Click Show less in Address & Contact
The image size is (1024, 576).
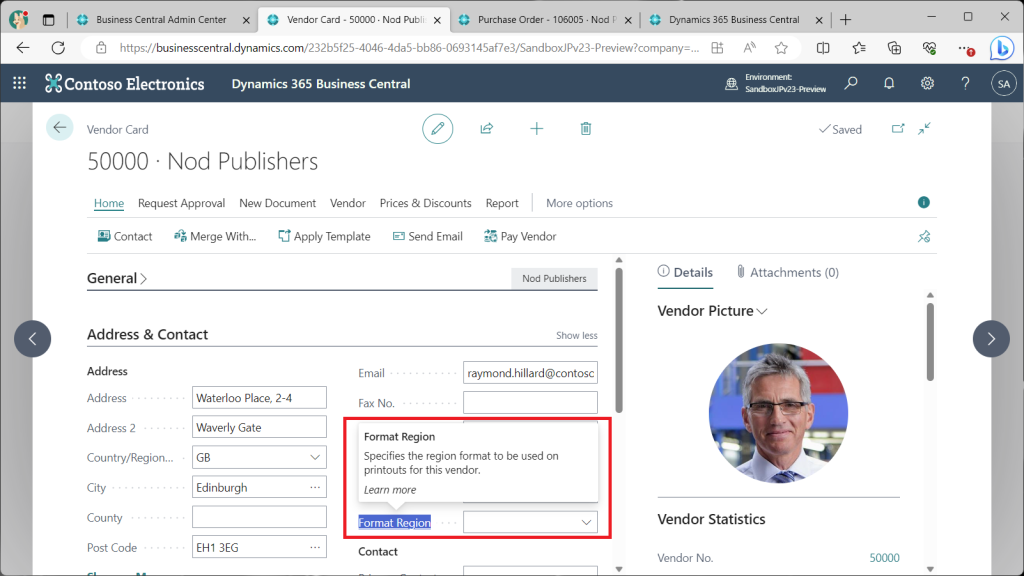coord(577,335)
